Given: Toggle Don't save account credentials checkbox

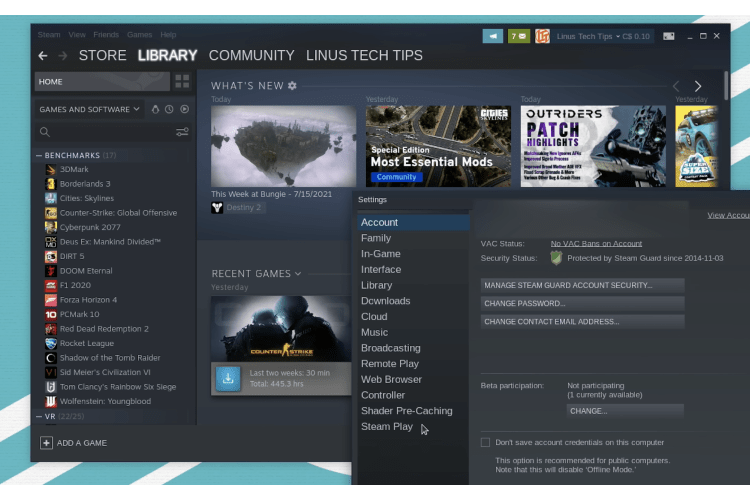Looking at the screenshot, I should (485, 443).
